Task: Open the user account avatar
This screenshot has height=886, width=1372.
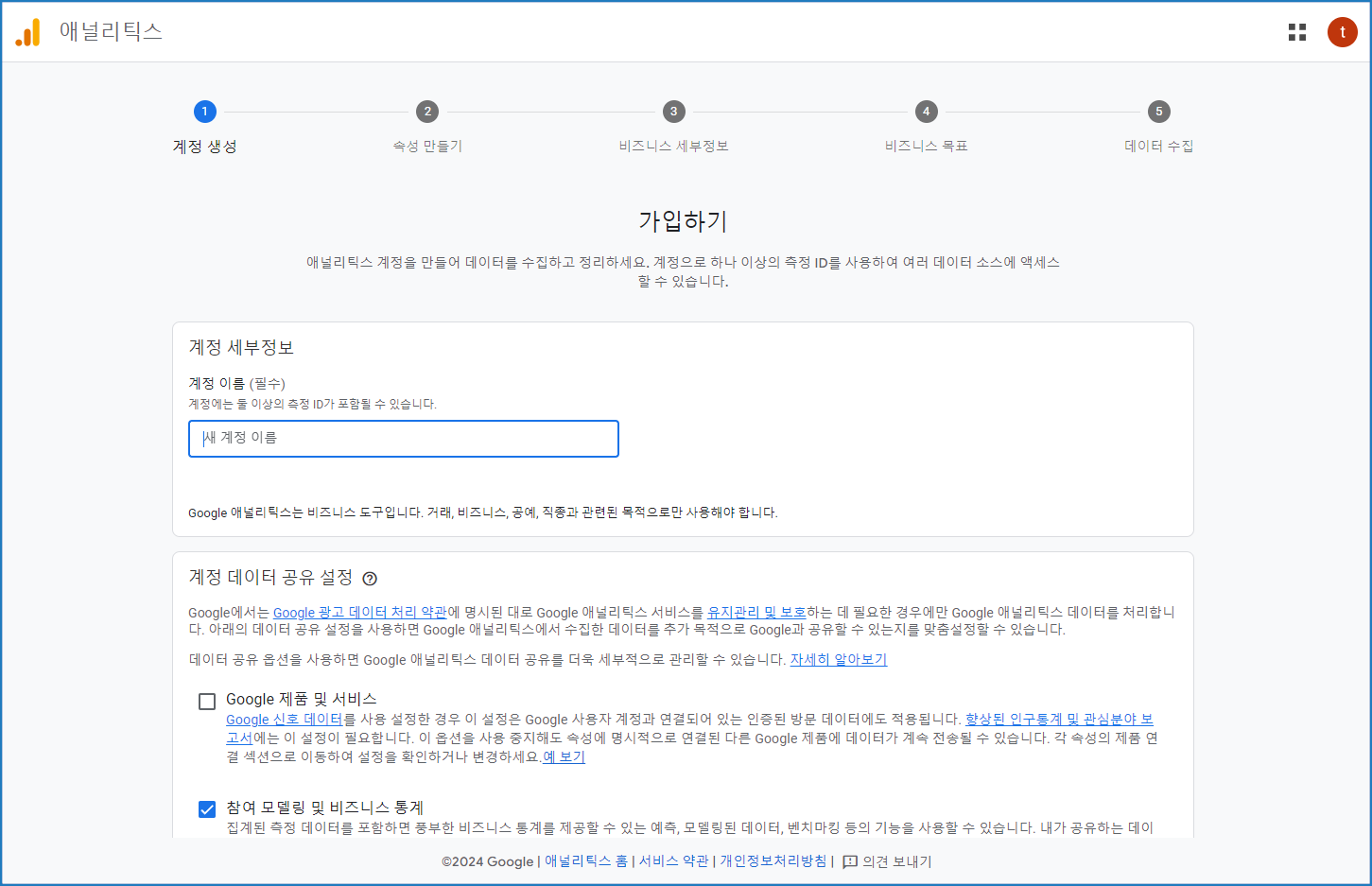Action: [x=1342, y=32]
